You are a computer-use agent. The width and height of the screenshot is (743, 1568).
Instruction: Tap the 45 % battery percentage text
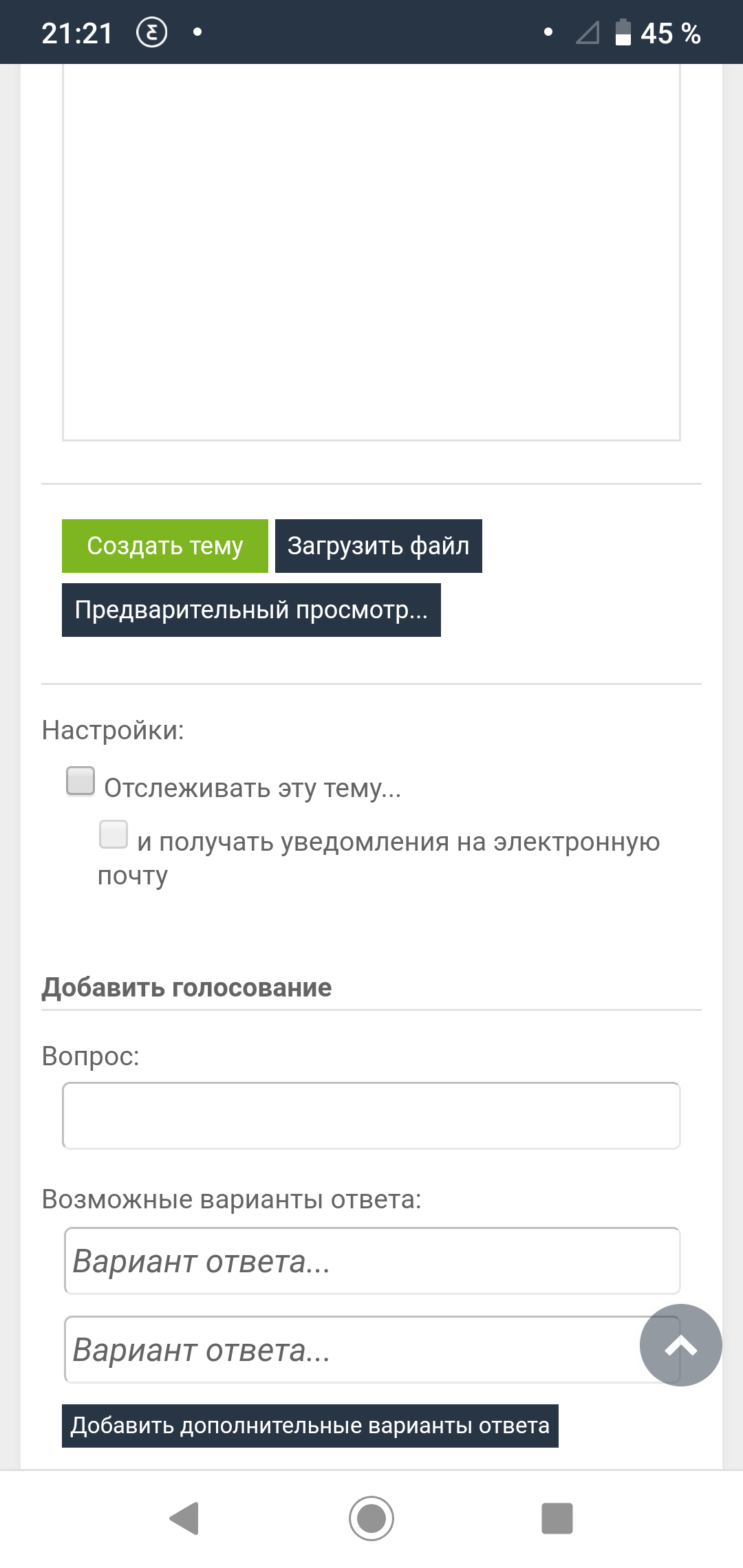pos(671,33)
